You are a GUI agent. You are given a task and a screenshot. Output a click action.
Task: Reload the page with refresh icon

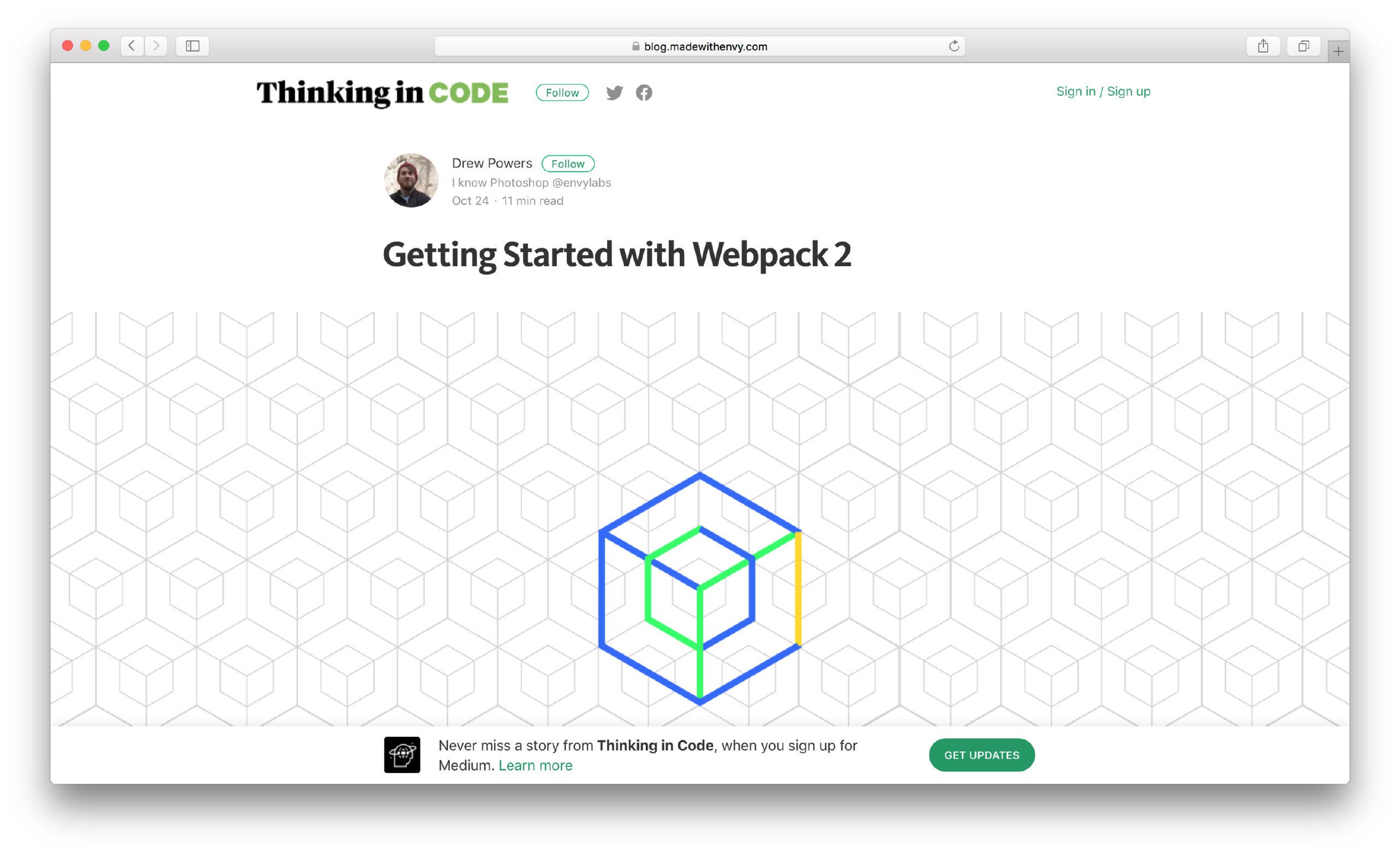point(954,46)
